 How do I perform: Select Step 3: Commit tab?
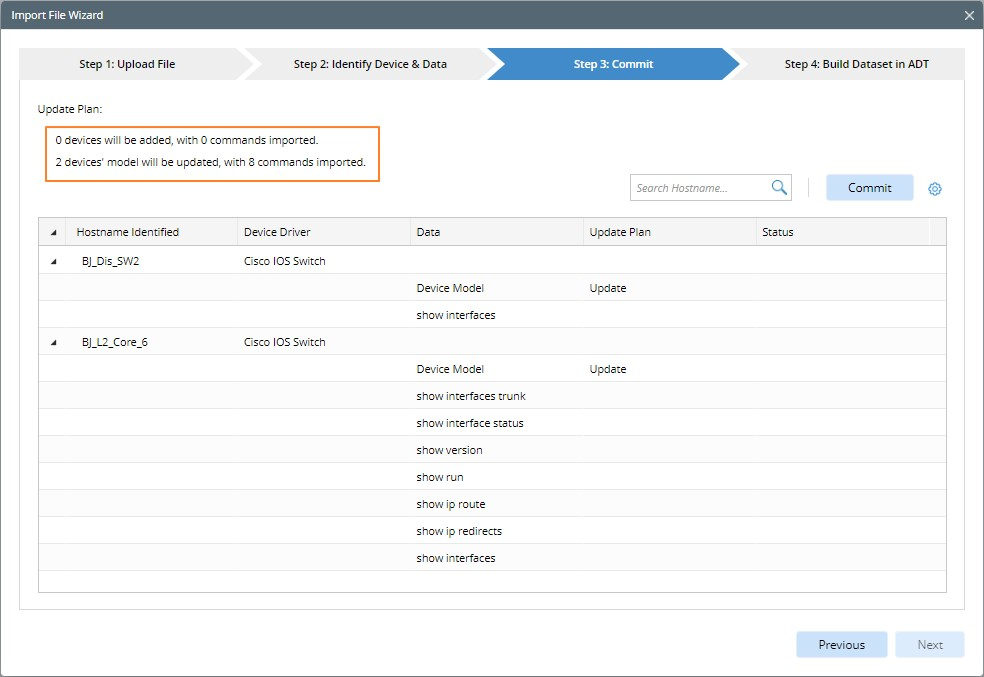point(613,64)
